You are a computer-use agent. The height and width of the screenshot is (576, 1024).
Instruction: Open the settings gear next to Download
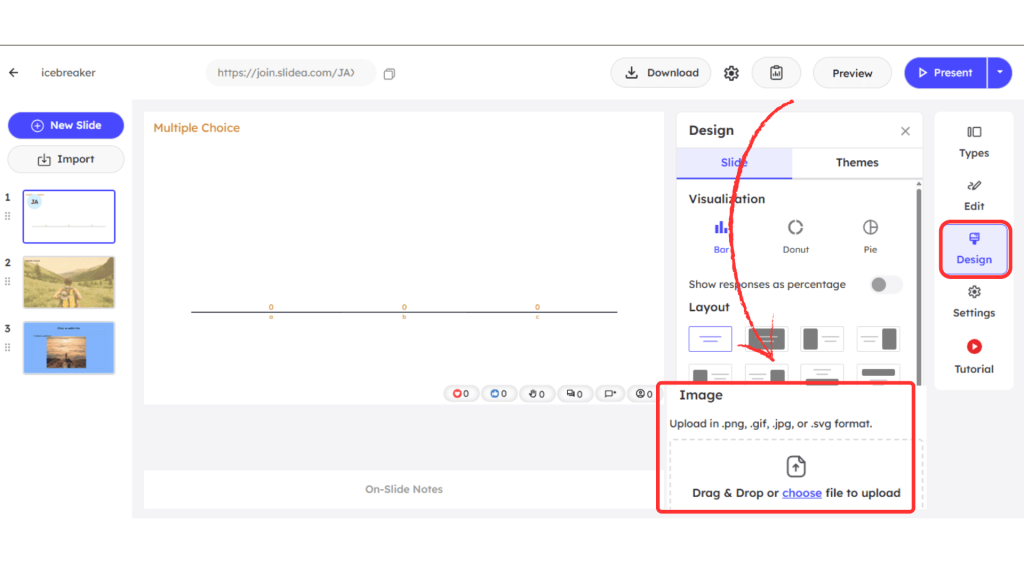tap(731, 72)
